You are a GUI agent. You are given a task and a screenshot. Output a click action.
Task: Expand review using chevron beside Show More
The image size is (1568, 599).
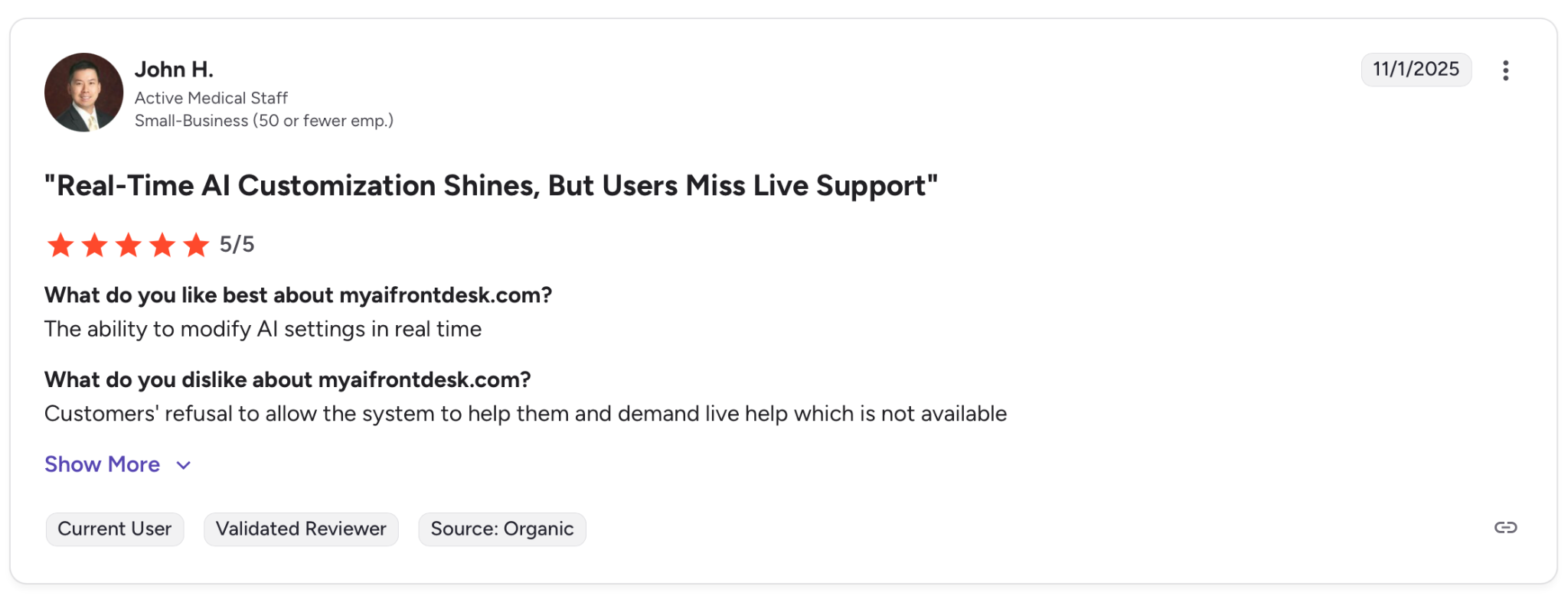(x=184, y=465)
